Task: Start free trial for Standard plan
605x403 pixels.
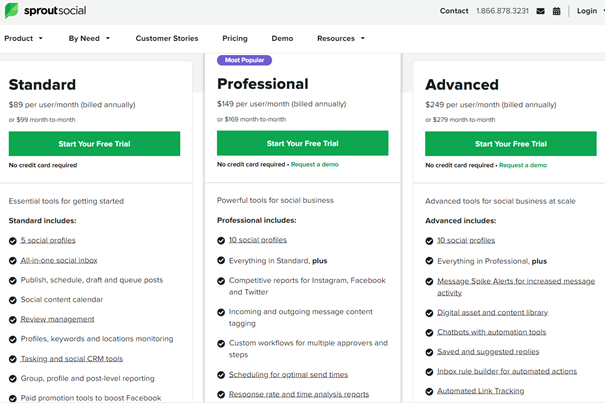Action: pos(94,144)
